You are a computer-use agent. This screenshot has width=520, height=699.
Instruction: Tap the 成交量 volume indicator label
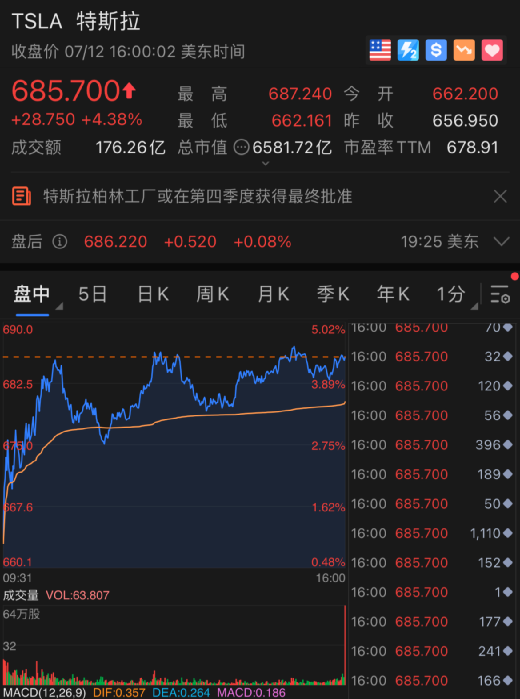point(21,595)
